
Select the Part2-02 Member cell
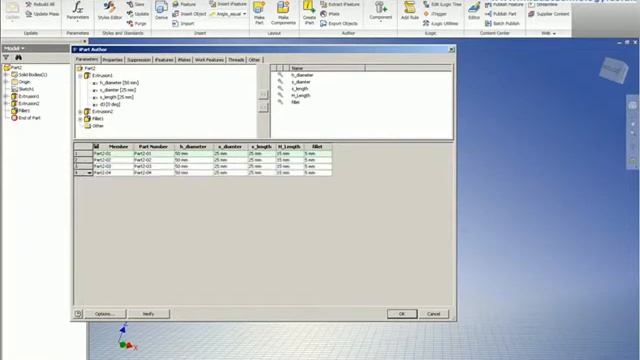coord(113,160)
